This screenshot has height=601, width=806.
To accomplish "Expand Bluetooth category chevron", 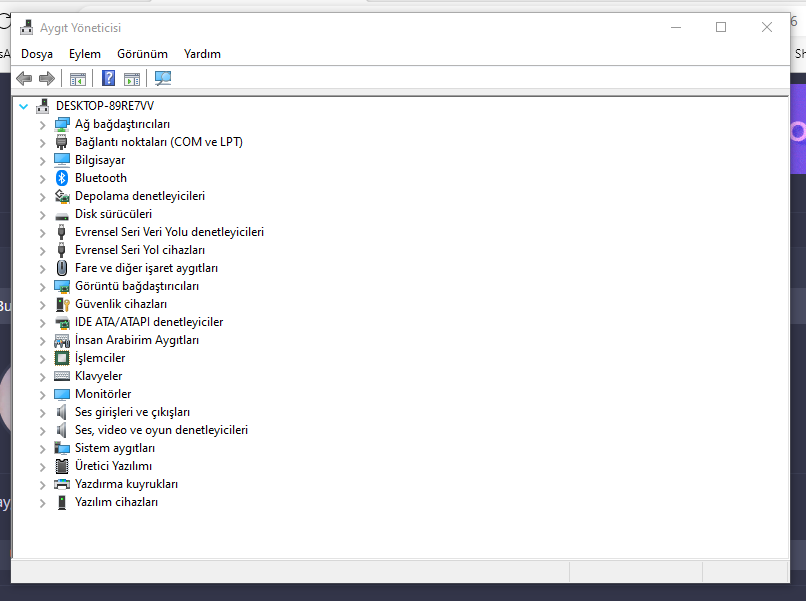I will pos(42,179).
